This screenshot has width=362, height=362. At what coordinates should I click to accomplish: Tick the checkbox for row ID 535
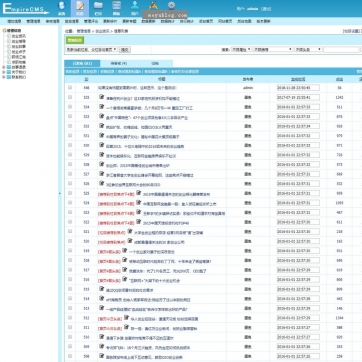[70, 97]
